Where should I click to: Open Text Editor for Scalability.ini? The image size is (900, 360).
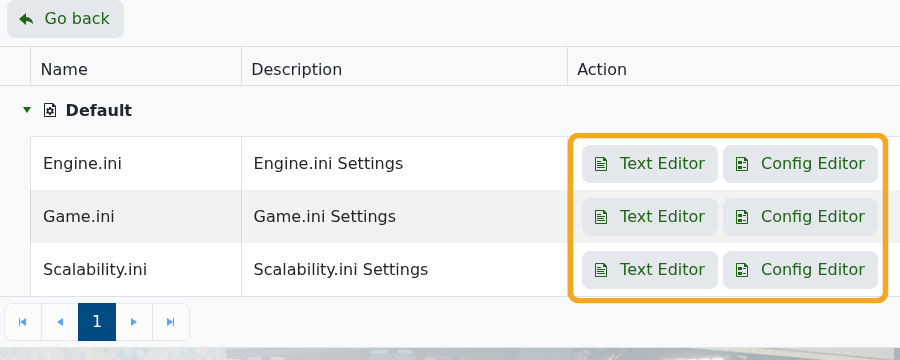(x=650, y=269)
